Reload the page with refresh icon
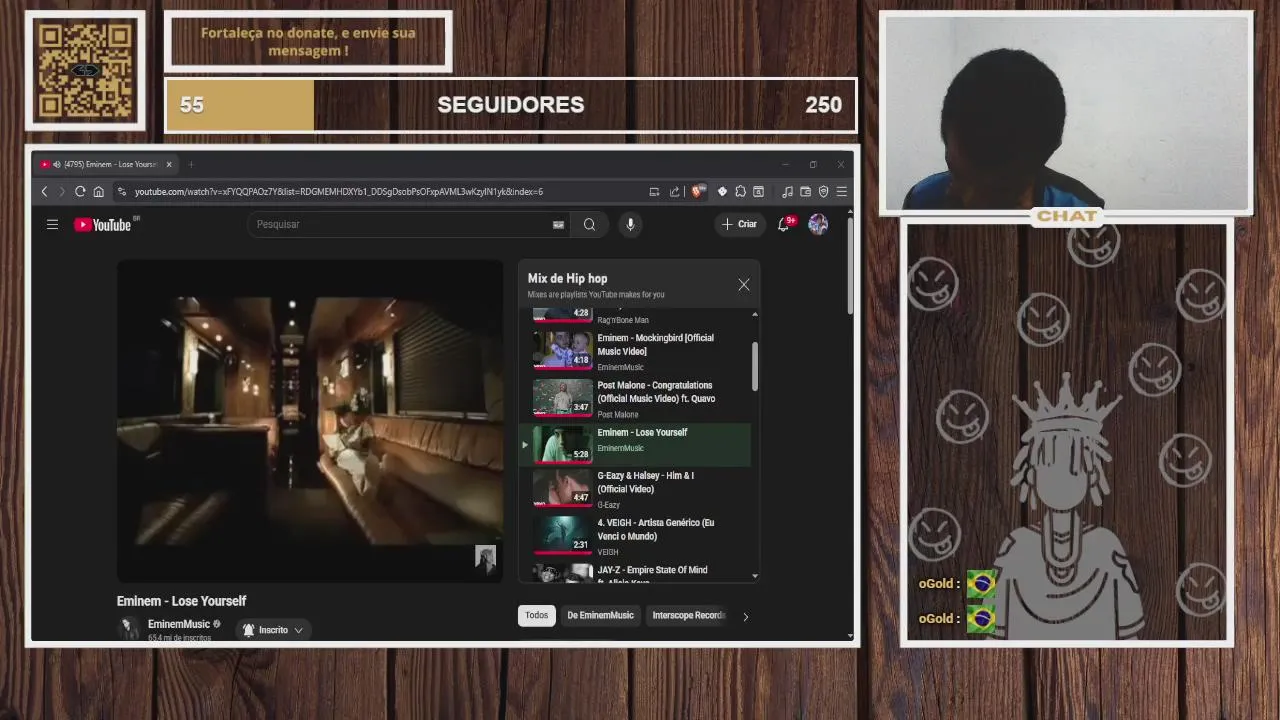Screen dimensions: 1280x720 click(80, 192)
